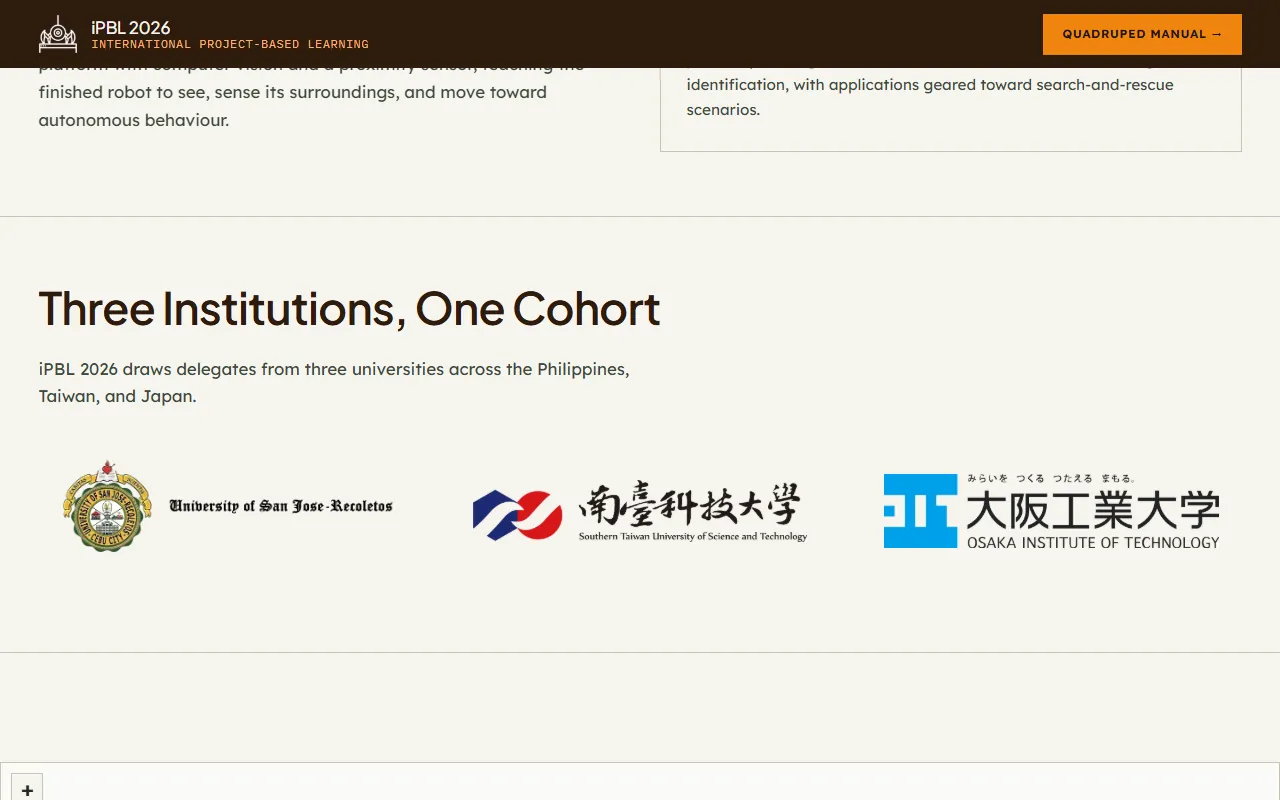The width and height of the screenshot is (1280, 800).
Task: Click the Southern Taiwan University red-blue emblem
Action: [517, 515]
